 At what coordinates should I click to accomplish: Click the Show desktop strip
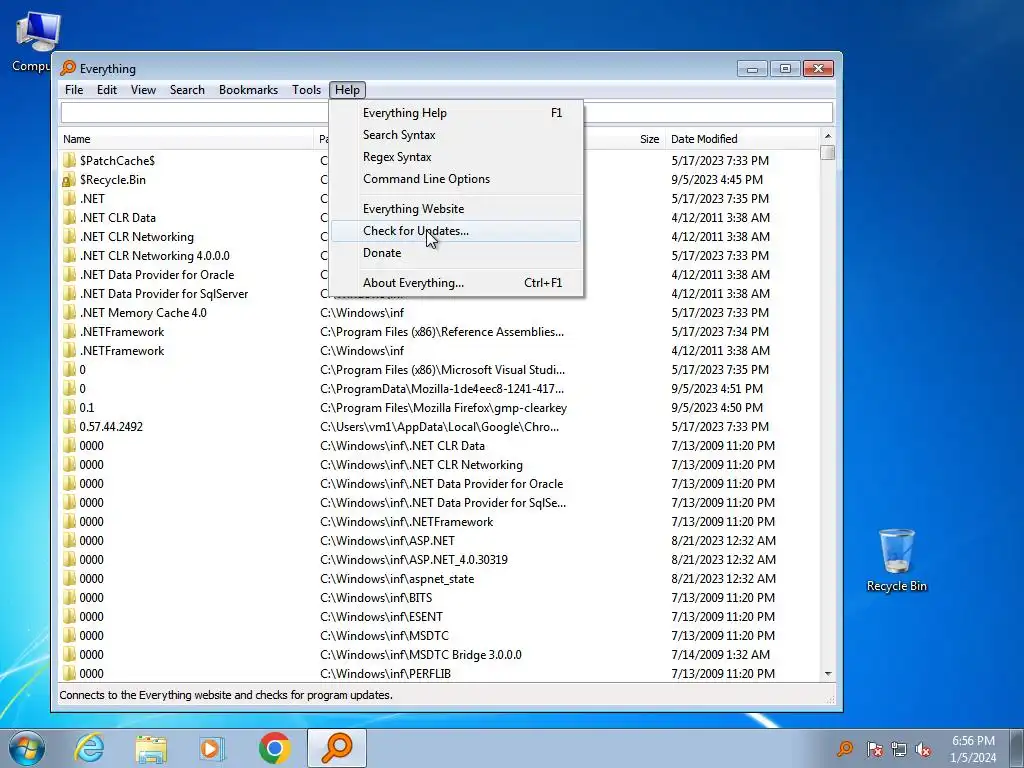[1017, 748]
